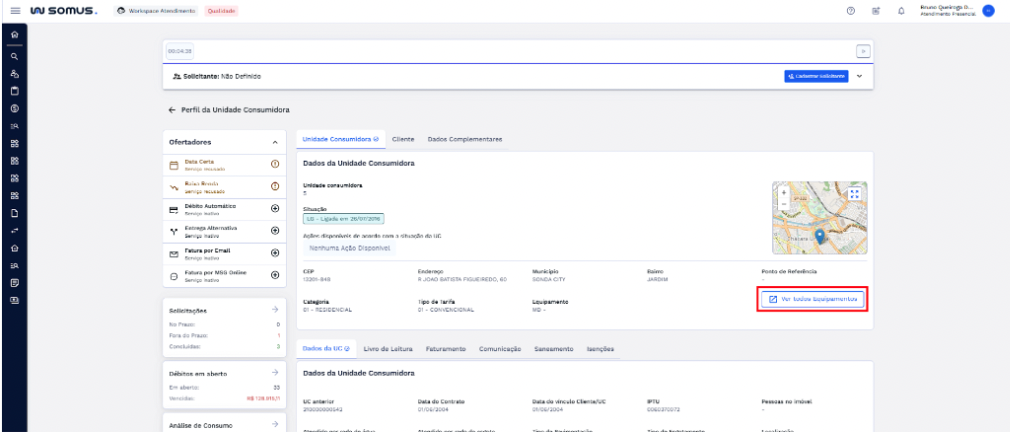
Task: Open the Faturamento tab
Action: (446, 348)
